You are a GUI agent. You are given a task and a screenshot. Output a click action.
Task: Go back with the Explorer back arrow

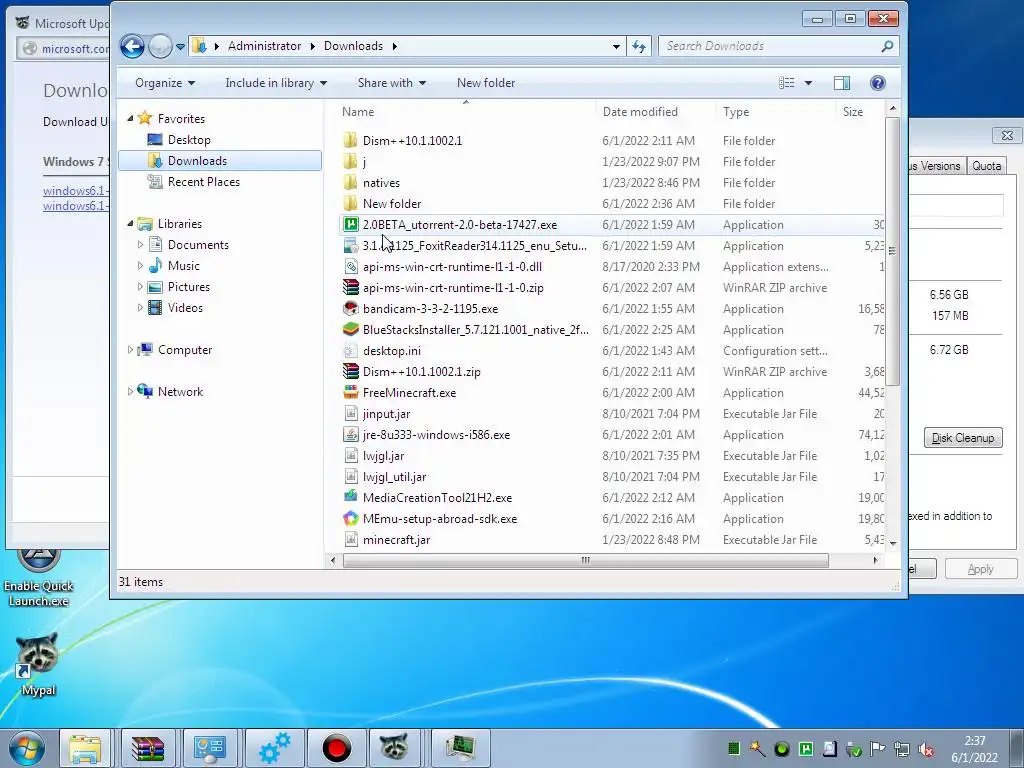(x=132, y=46)
